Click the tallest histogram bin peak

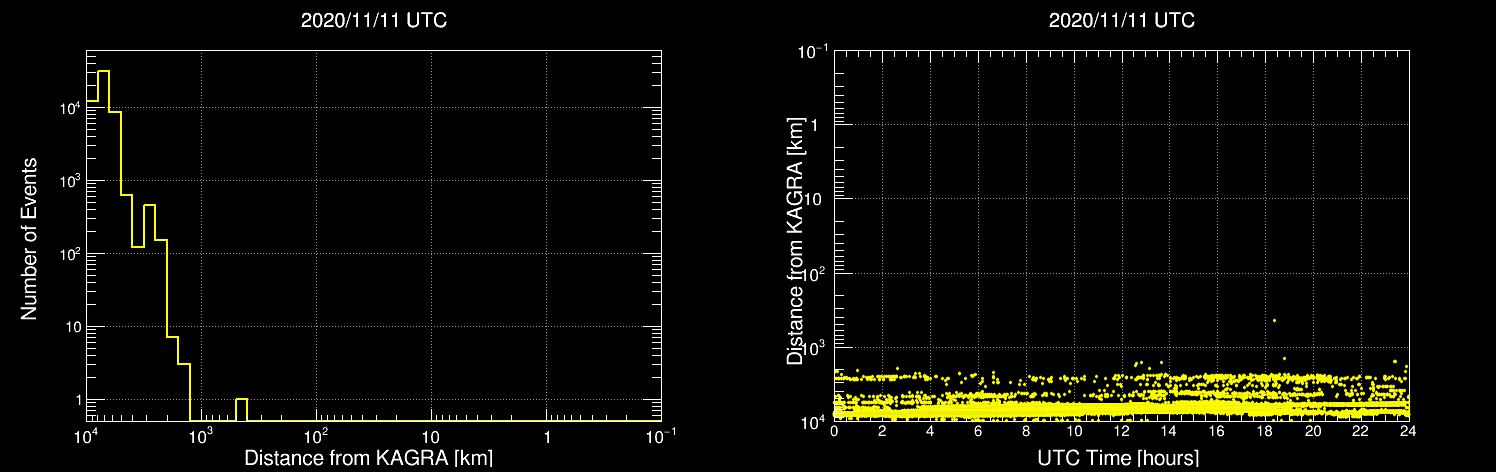(x=103, y=72)
